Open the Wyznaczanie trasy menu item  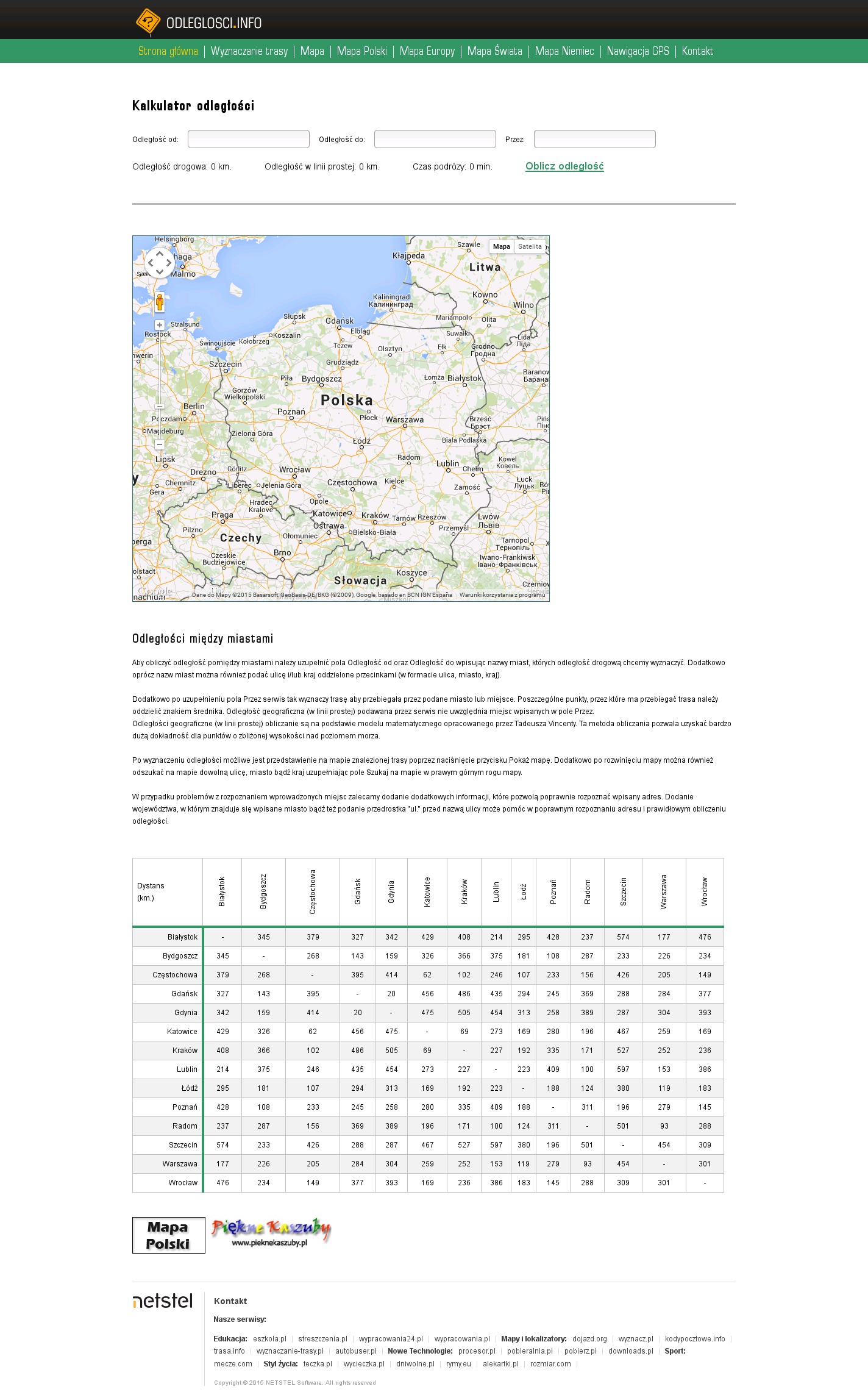(x=249, y=51)
